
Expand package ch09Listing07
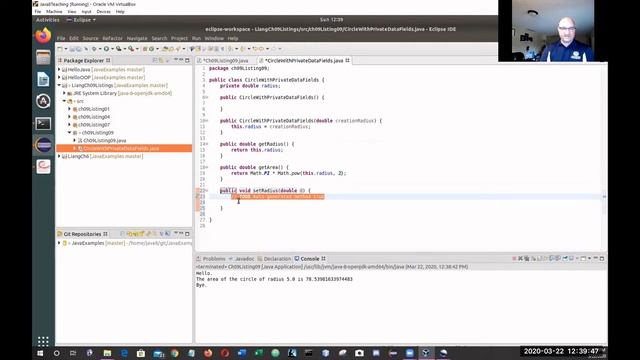tap(70, 124)
